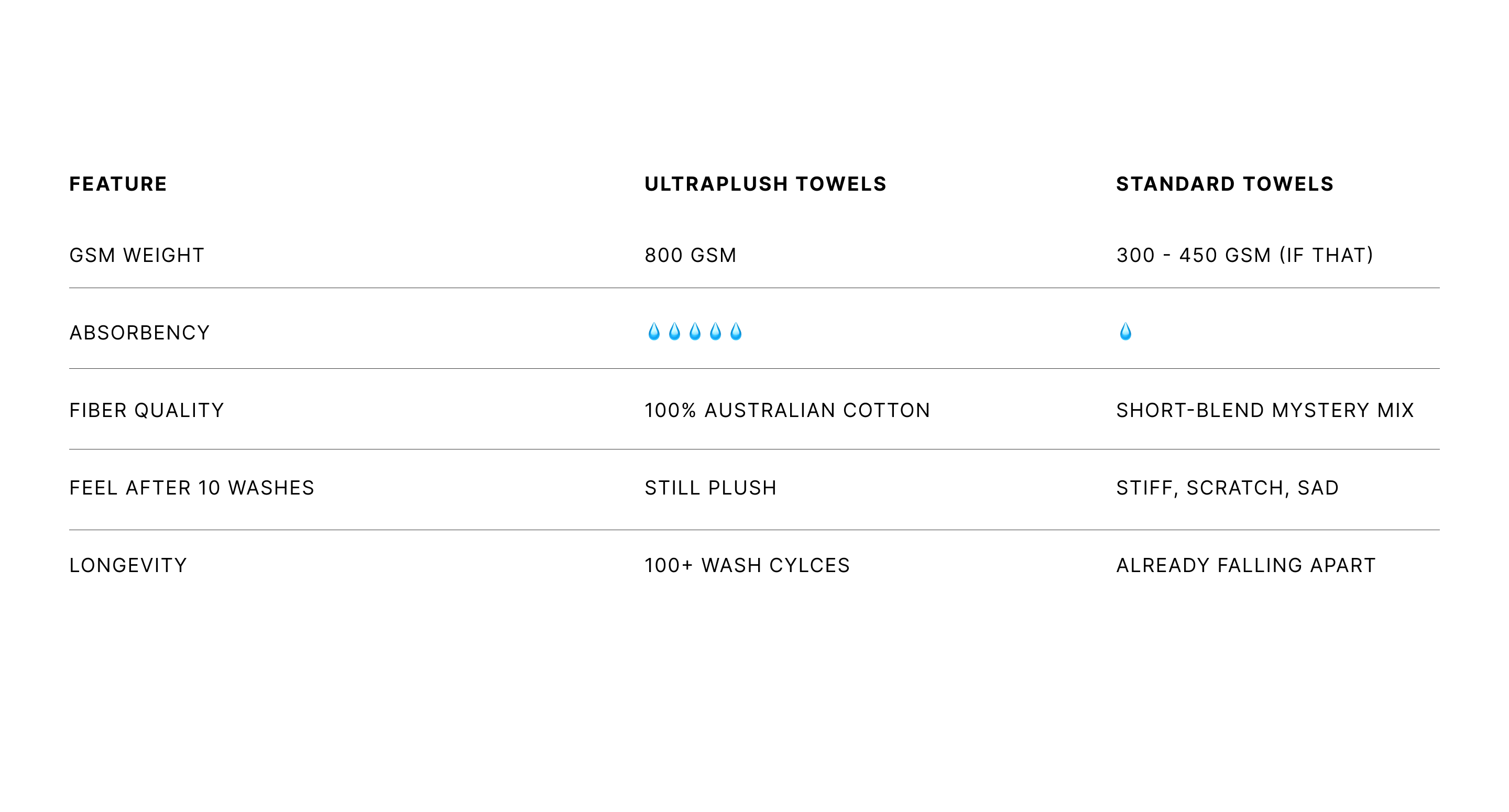Click the ABSORBENCY row label
The image size is (1509, 812).
139,333
